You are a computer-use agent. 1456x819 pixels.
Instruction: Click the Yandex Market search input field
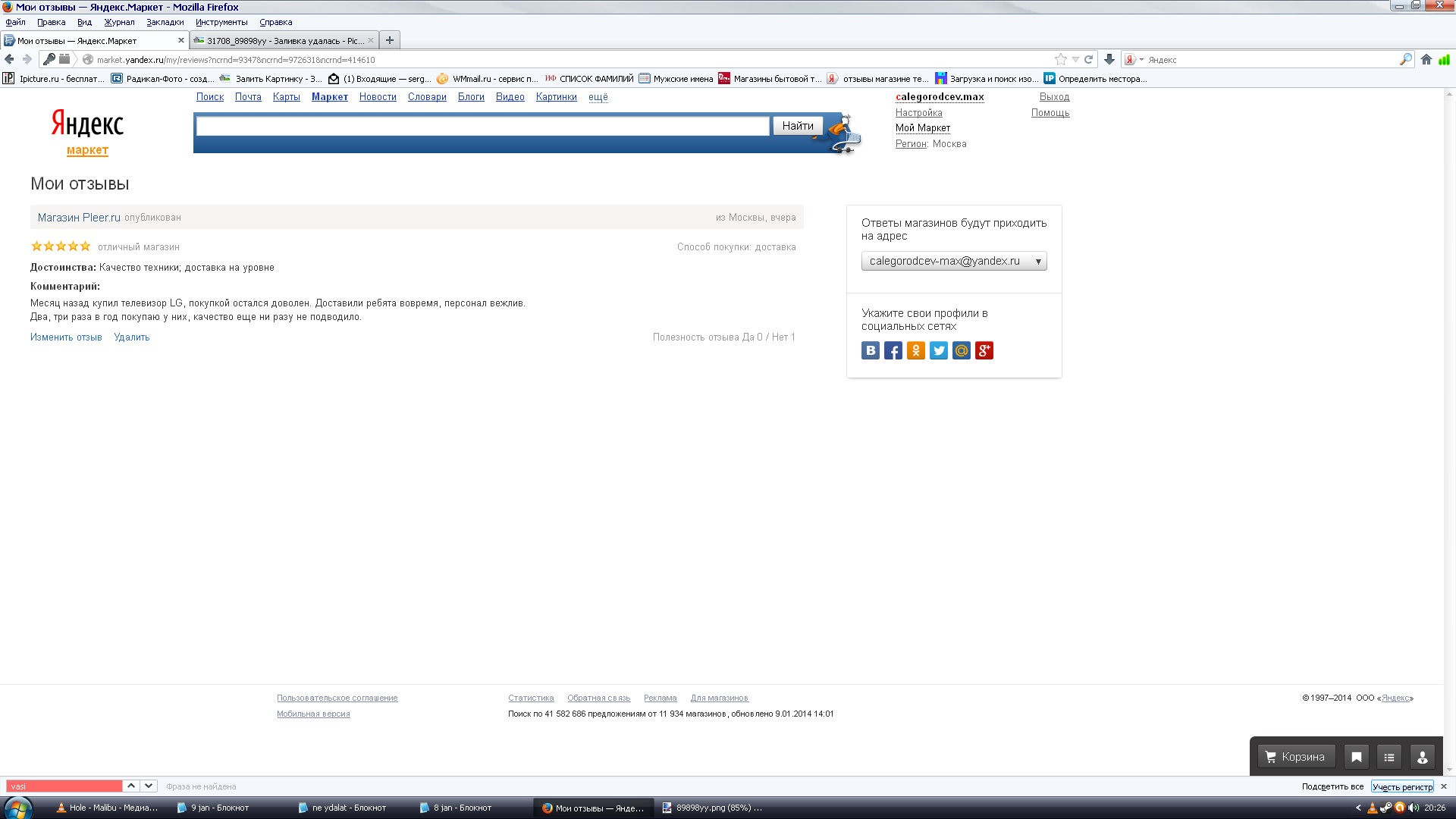482,126
